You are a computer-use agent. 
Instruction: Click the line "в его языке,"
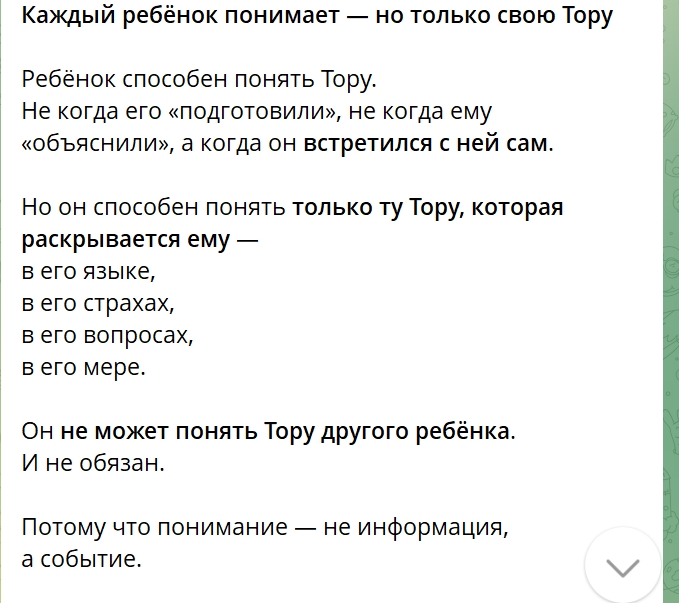90,272
